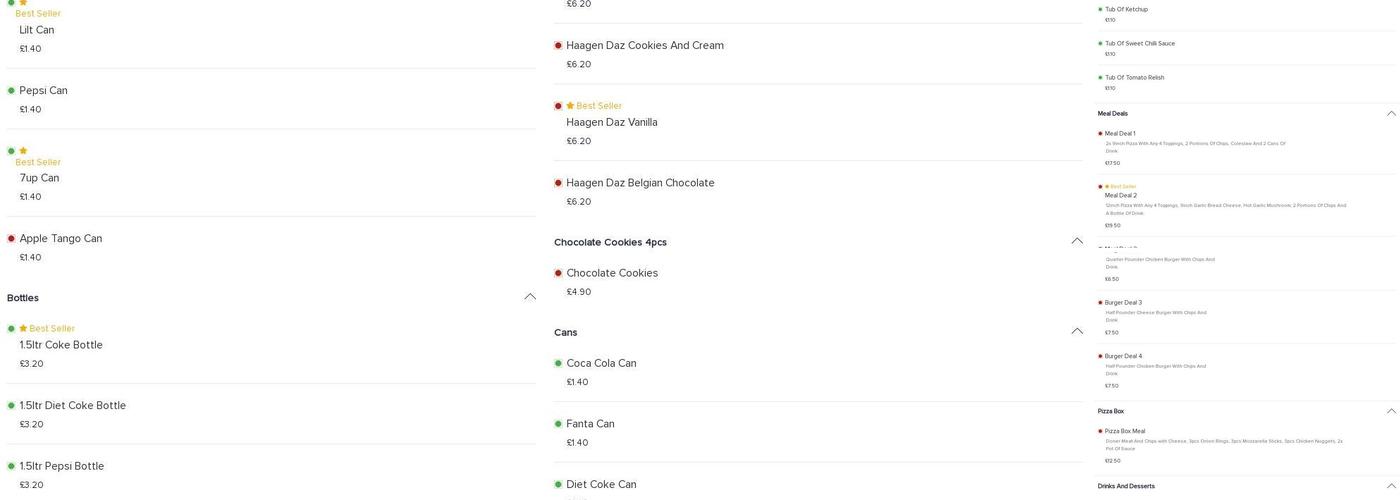
Task: Click the green dot beside Pepsi Can
Action: coord(12,91)
